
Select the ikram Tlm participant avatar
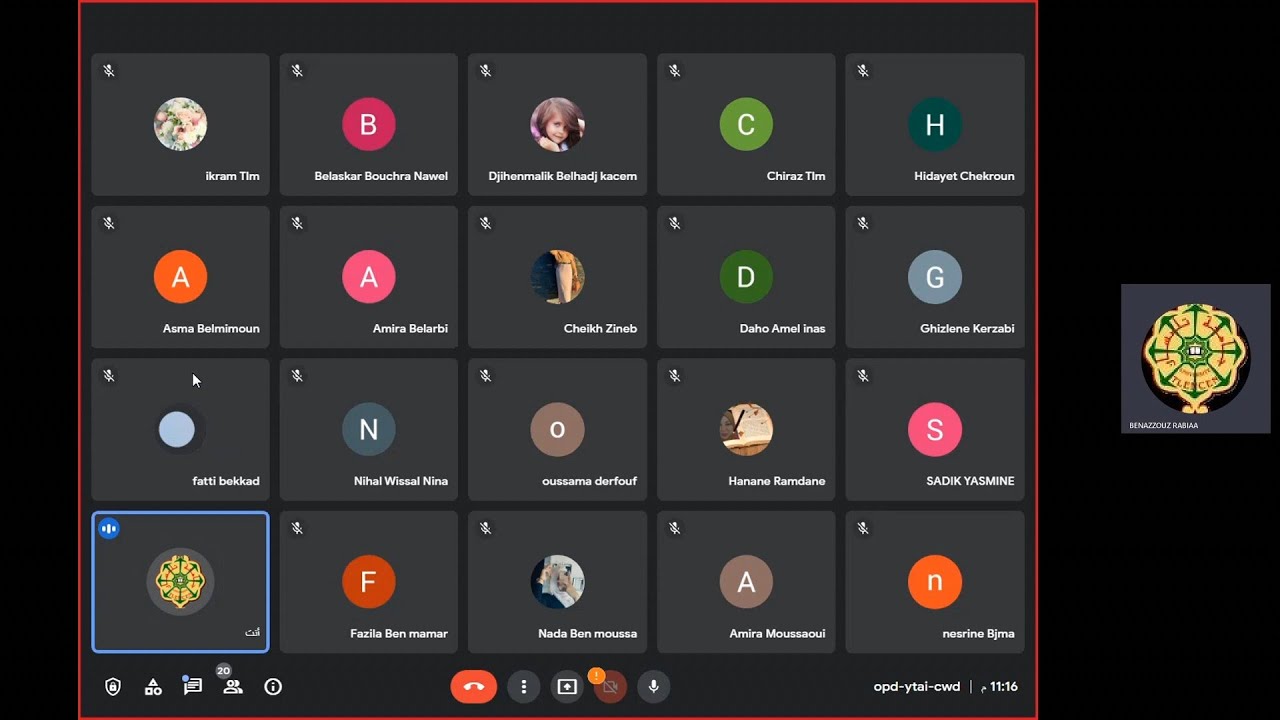coord(180,124)
